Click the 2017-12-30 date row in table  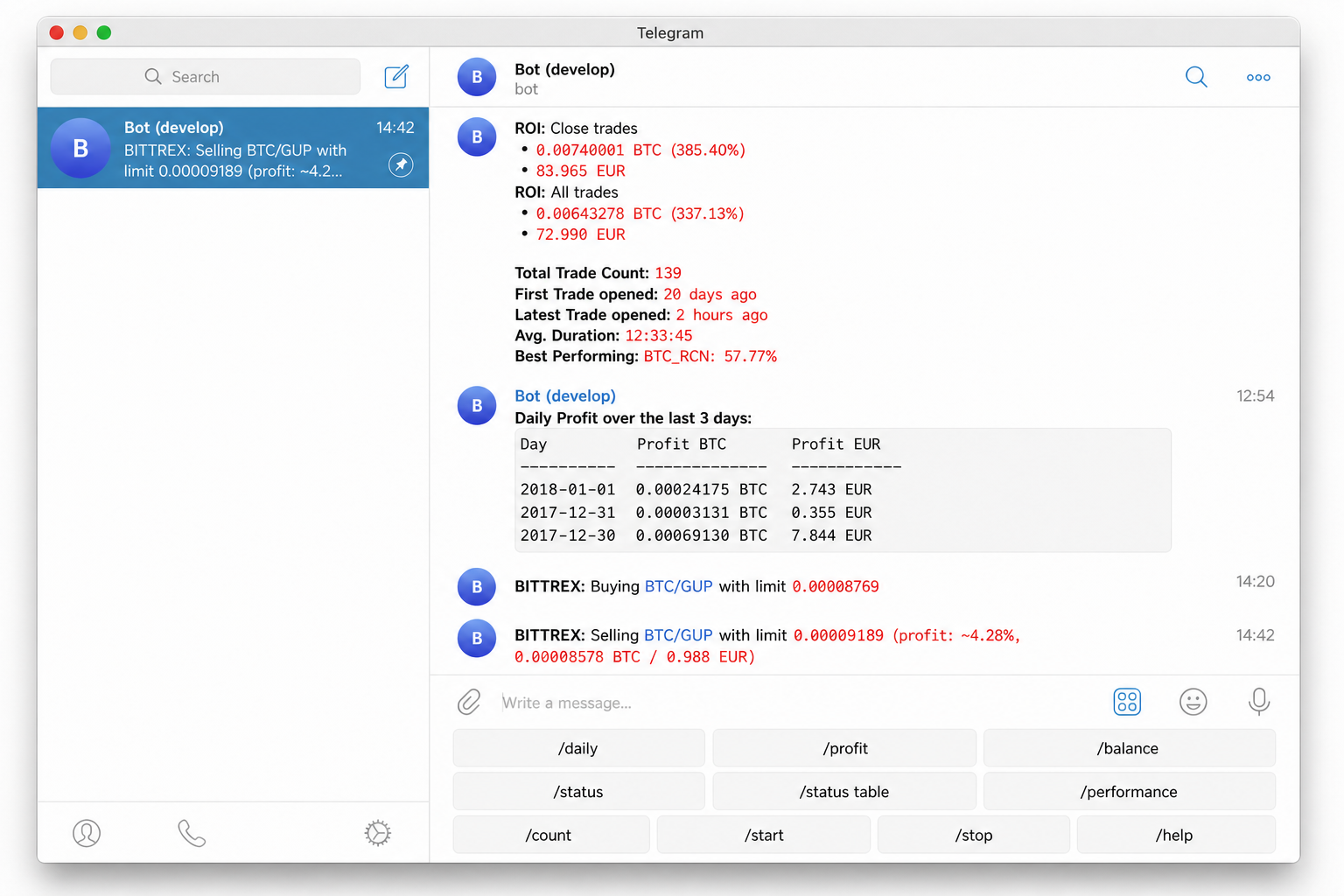[568, 535]
